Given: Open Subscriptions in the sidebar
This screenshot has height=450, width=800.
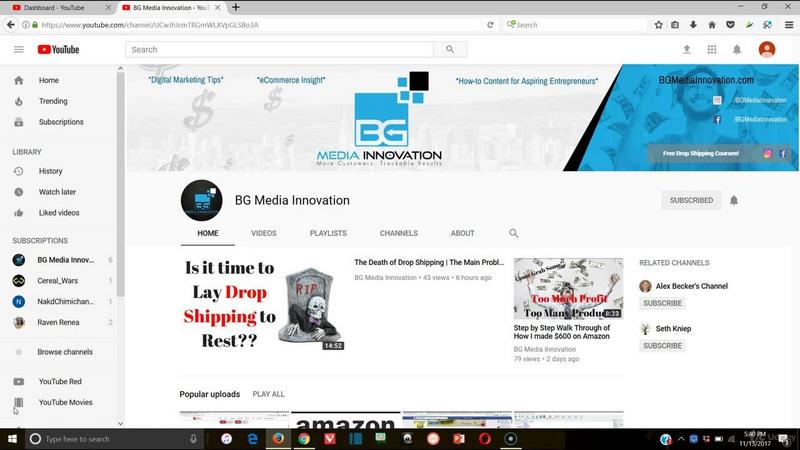Looking at the screenshot, I should point(59,122).
